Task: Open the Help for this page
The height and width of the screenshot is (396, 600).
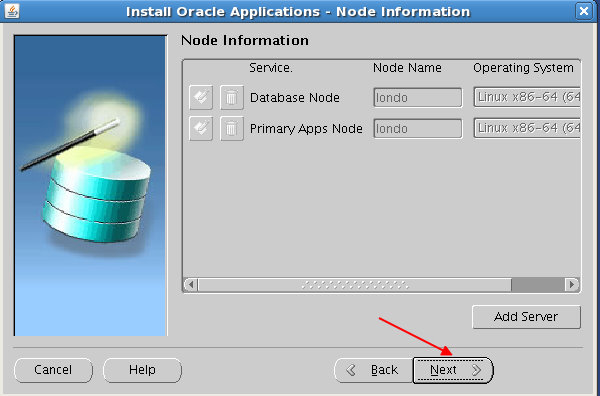Action: tap(142, 370)
